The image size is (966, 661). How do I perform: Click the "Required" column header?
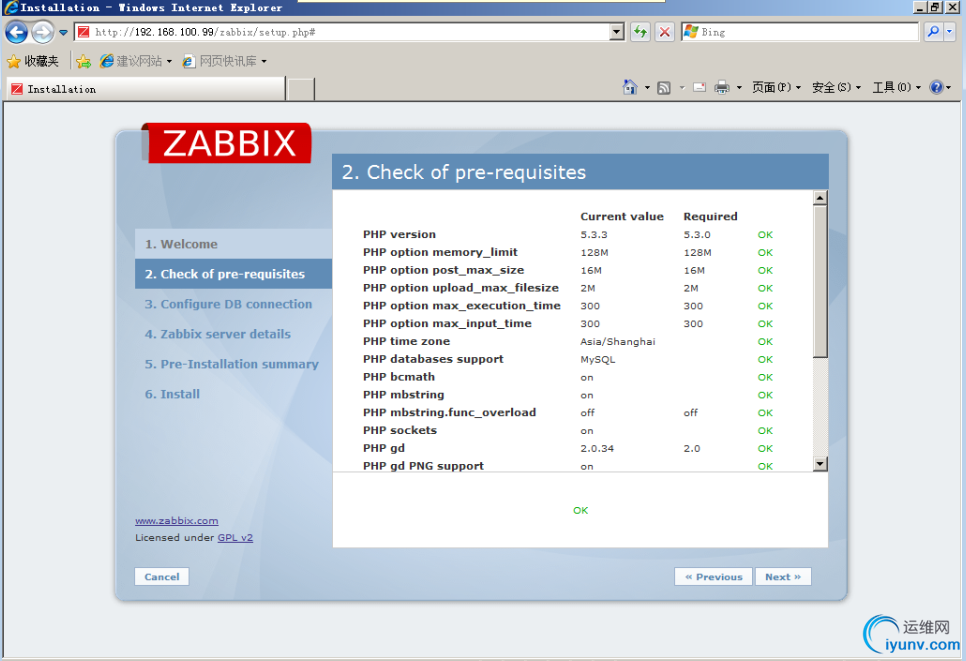(x=710, y=216)
